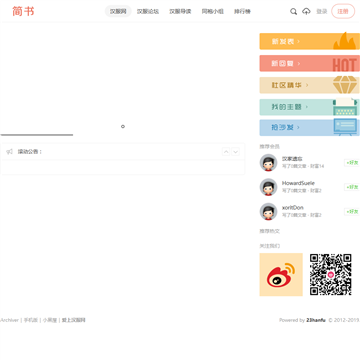Click xoritDon's avatar picture
Viewport: 360px width, 360px height.
268,212
